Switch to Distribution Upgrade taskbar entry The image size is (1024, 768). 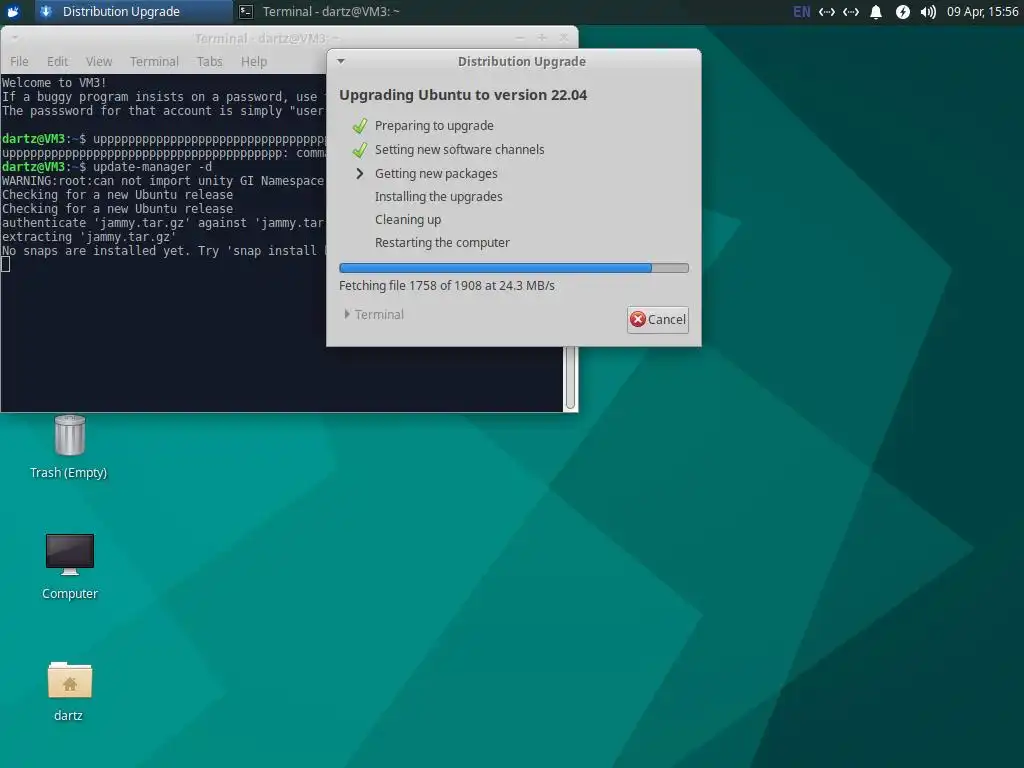tap(132, 11)
